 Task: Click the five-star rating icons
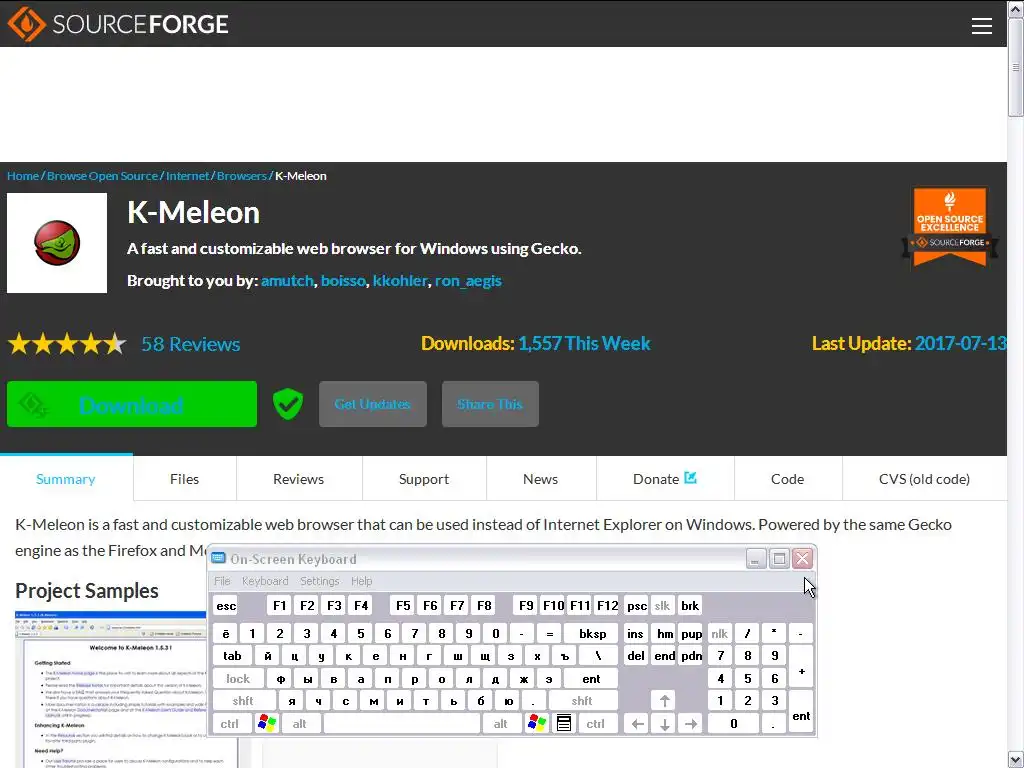[67, 344]
